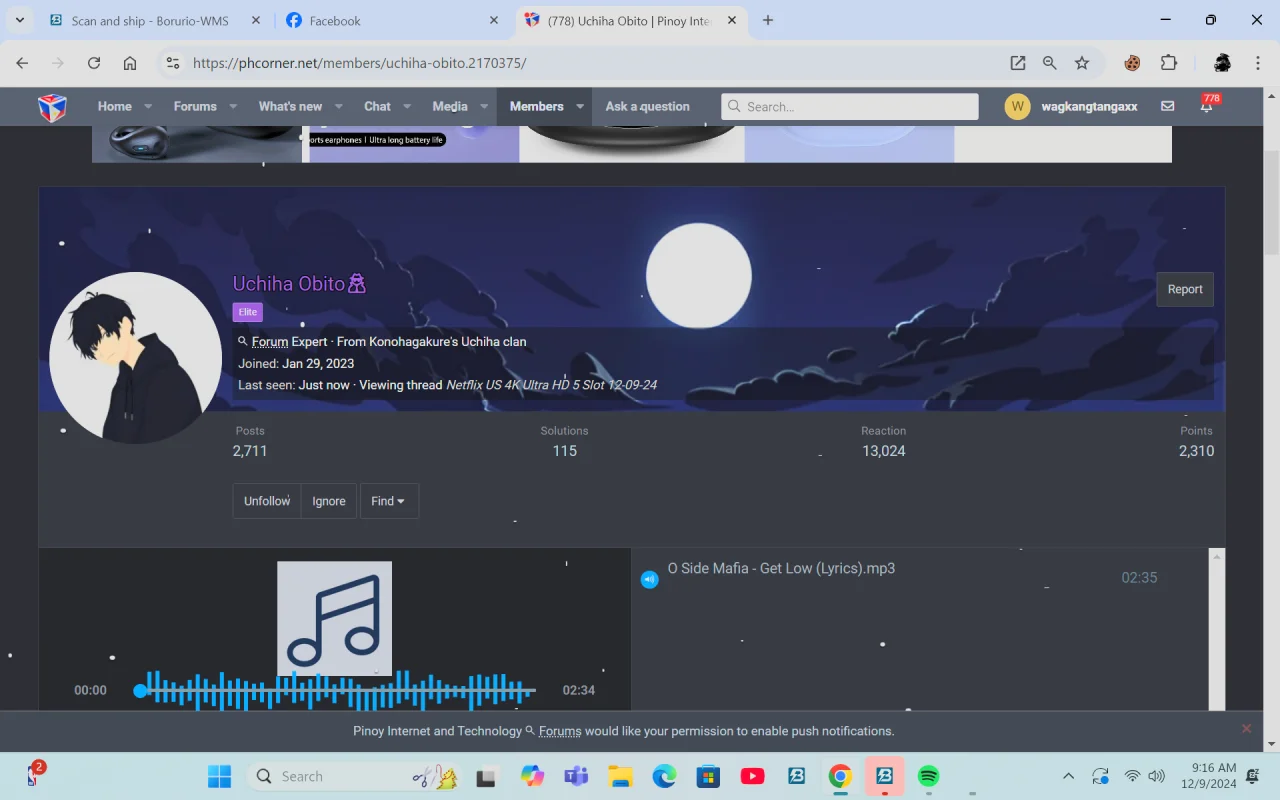1280x800 pixels.
Task: Click the forum search field
Action: pyautogui.click(x=850, y=106)
